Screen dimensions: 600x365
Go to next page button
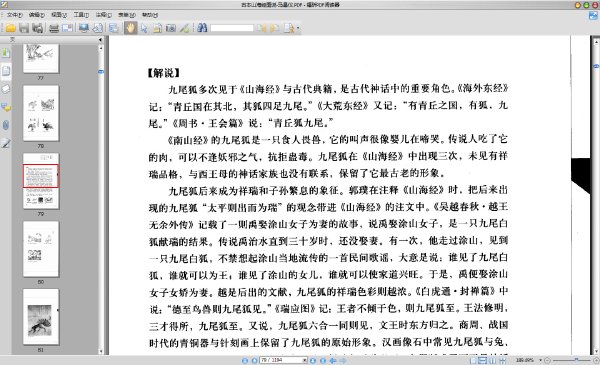(313, 360)
